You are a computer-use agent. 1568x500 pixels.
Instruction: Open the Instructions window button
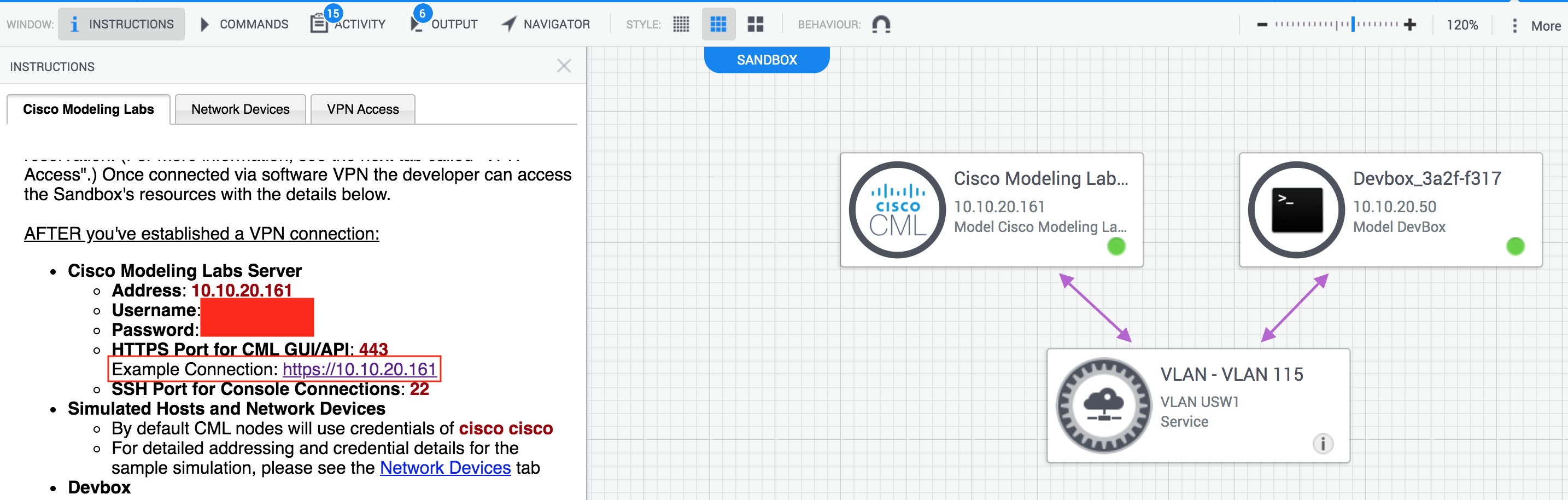click(121, 25)
